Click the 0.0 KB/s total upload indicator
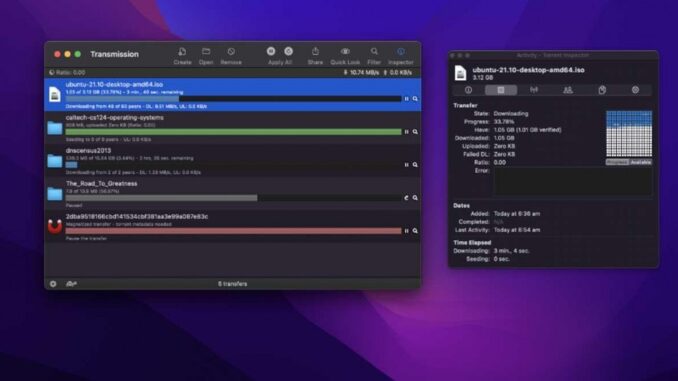 click(397, 73)
